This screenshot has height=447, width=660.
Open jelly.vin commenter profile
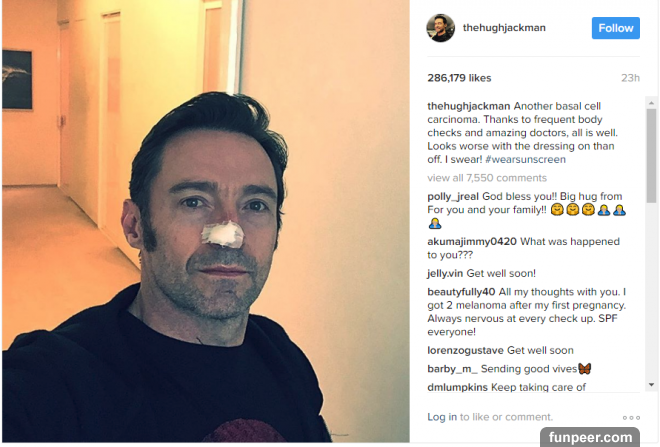pyautogui.click(x=445, y=274)
